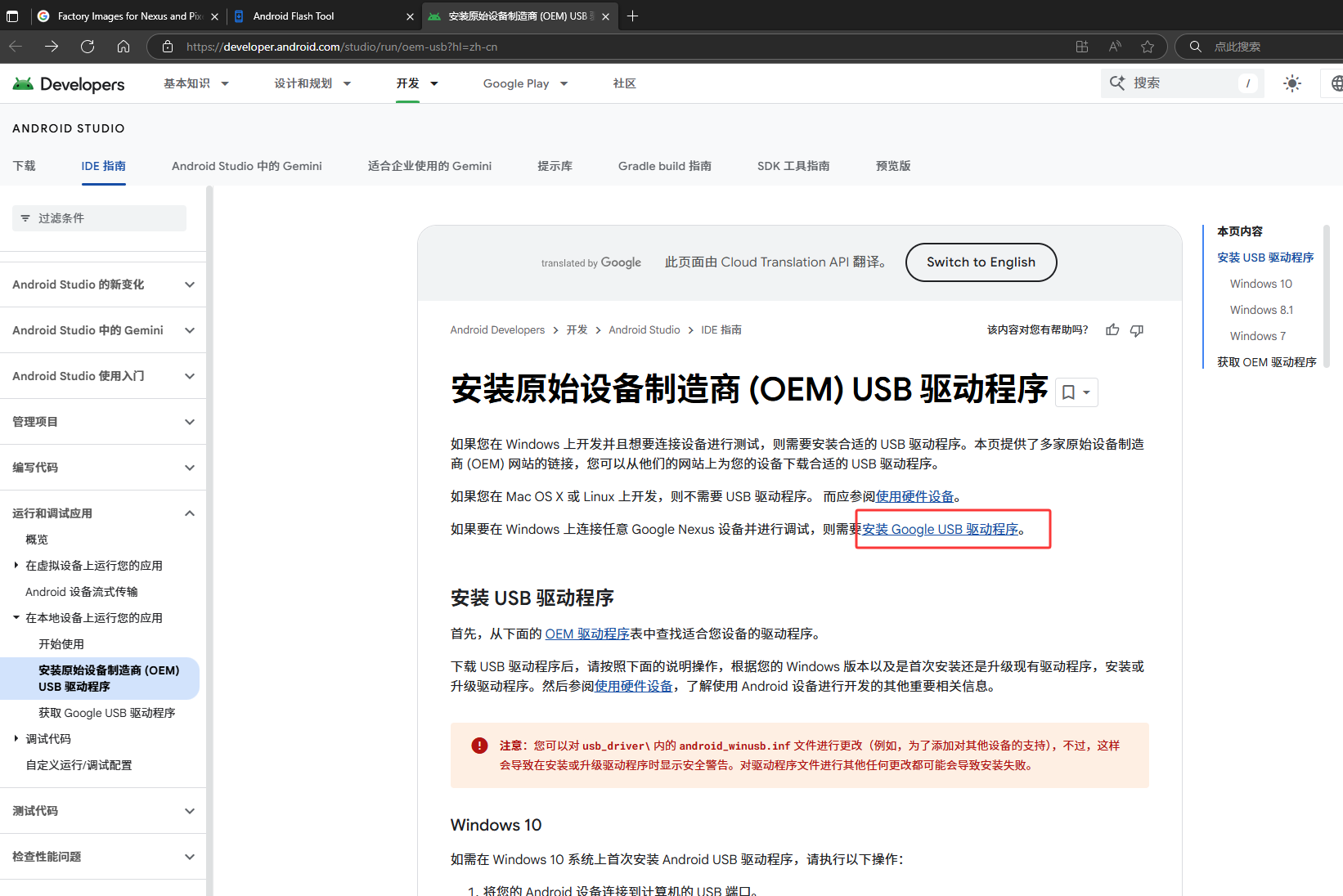Click the developer site 搜索 box
This screenshot has width=1343, height=896.
coord(1182,83)
